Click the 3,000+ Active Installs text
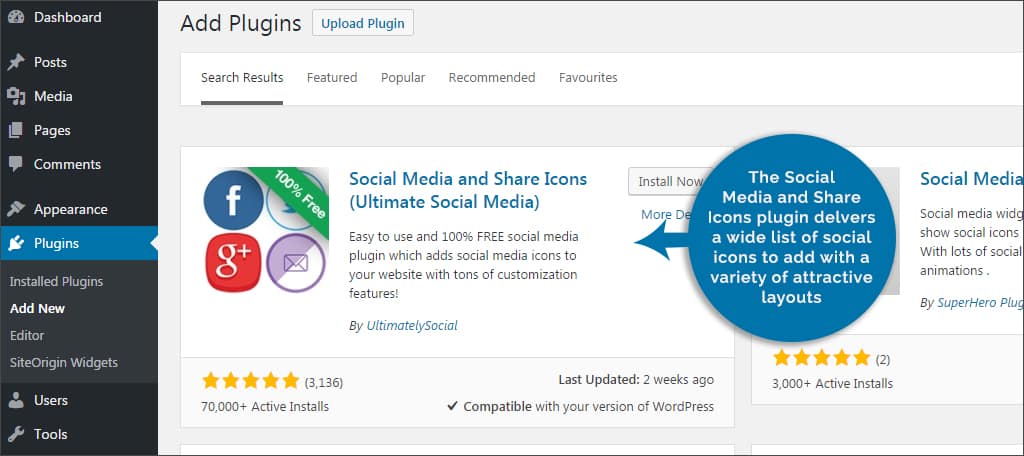1024x456 pixels. 832,383
